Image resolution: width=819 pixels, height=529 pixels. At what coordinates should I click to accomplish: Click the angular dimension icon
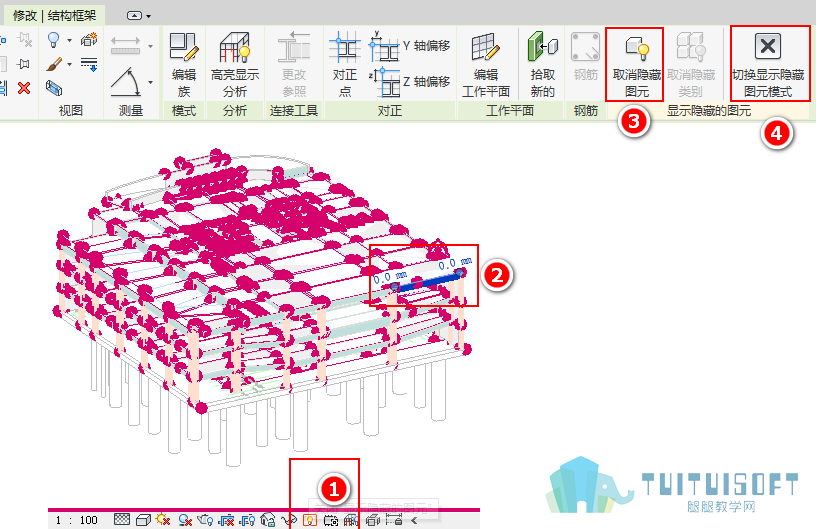pos(125,81)
